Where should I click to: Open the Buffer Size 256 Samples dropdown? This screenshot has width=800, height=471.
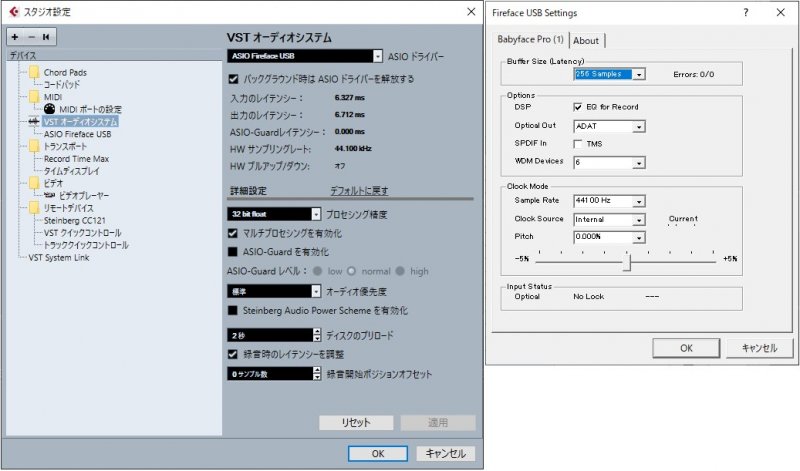[638, 73]
